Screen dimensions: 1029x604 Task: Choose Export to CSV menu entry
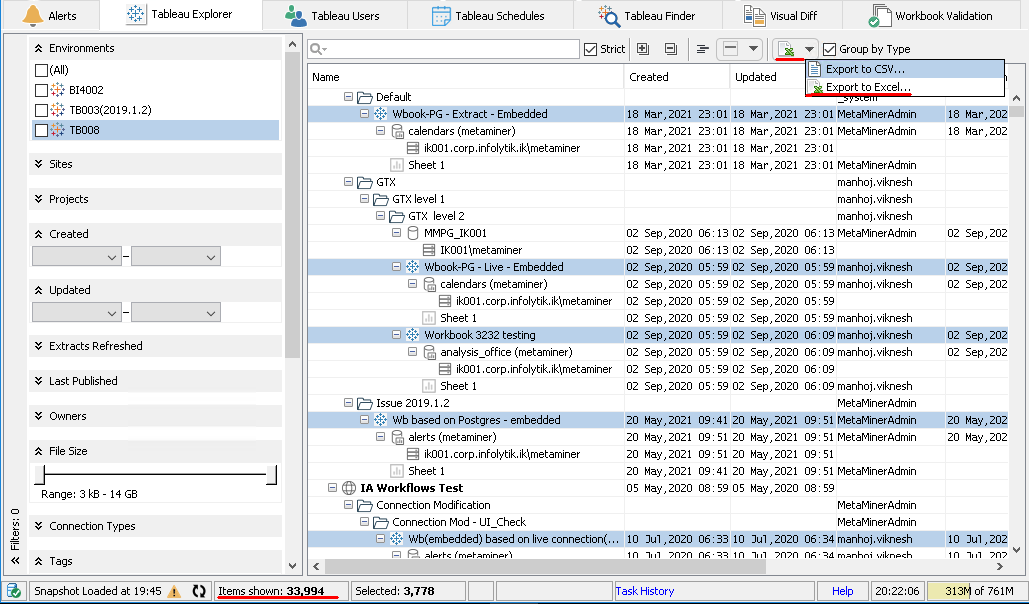click(x=905, y=69)
